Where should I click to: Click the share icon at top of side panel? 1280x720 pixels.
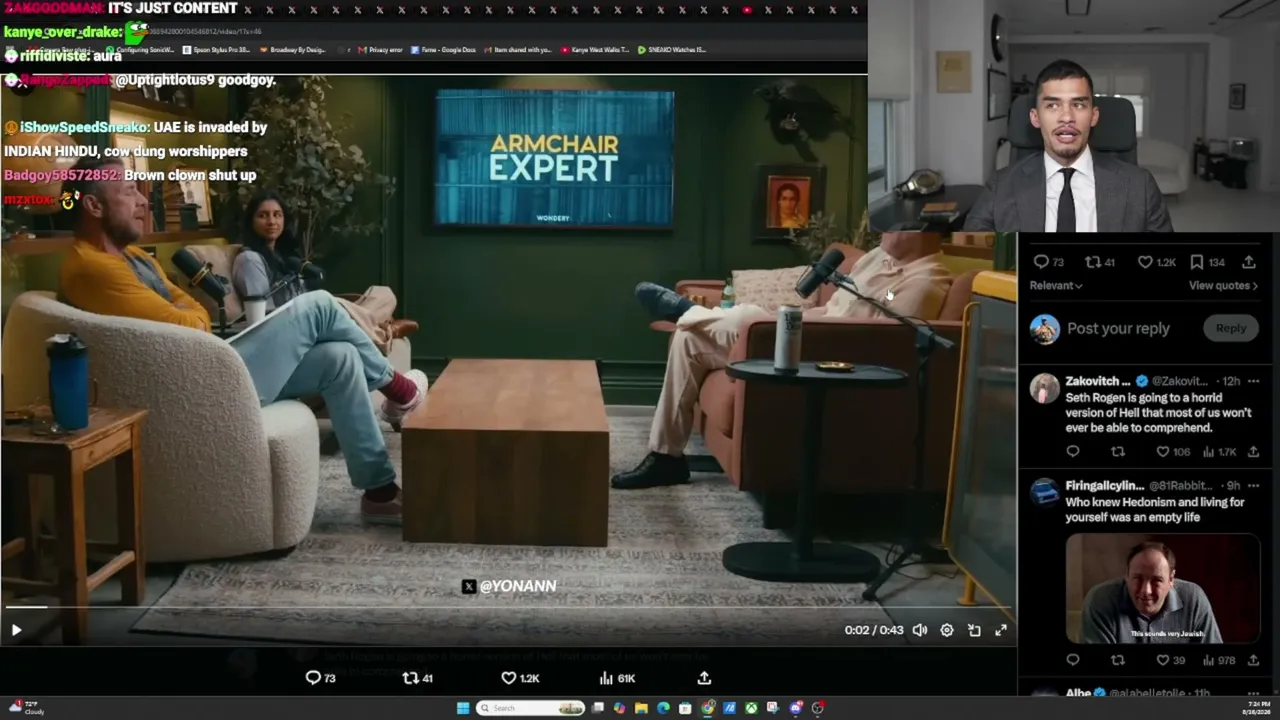click(1249, 262)
